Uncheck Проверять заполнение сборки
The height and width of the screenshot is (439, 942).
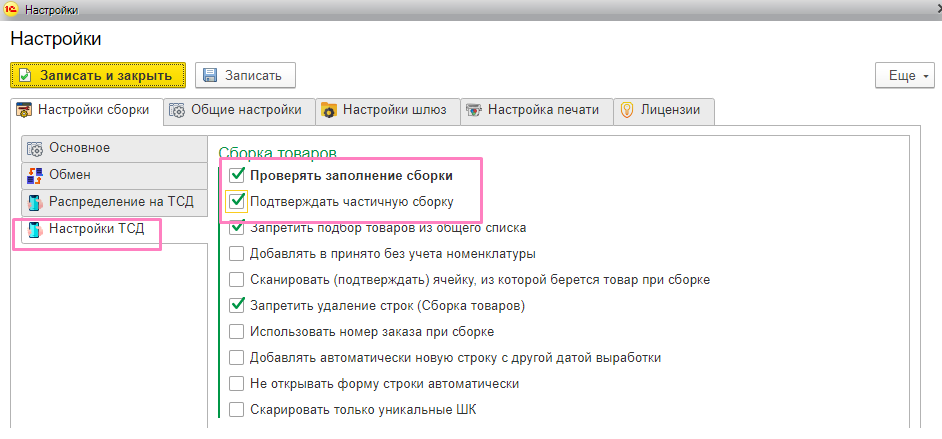[x=237, y=175]
